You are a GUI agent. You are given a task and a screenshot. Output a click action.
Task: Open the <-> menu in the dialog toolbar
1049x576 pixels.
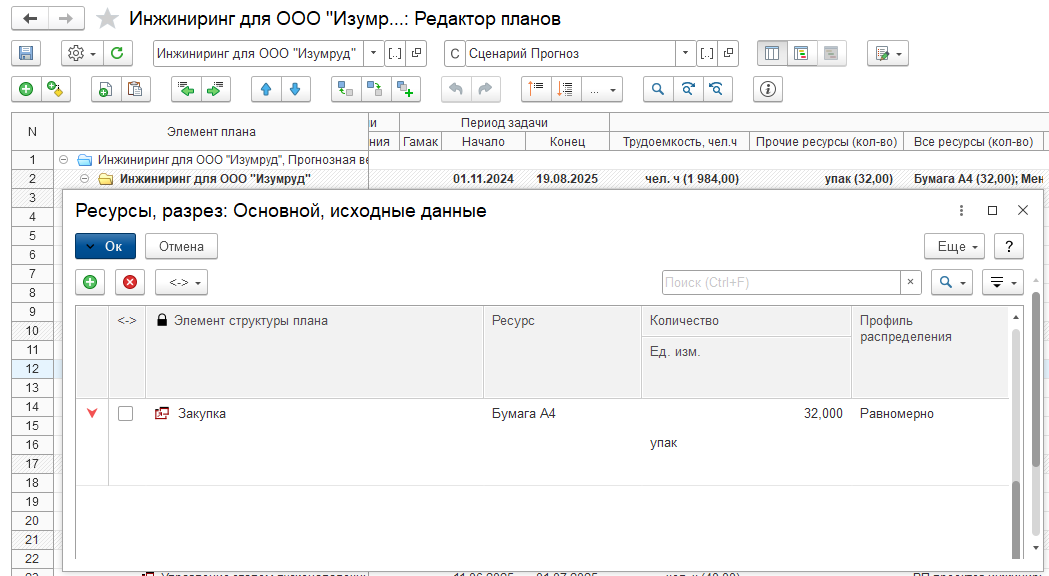coord(181,283)
